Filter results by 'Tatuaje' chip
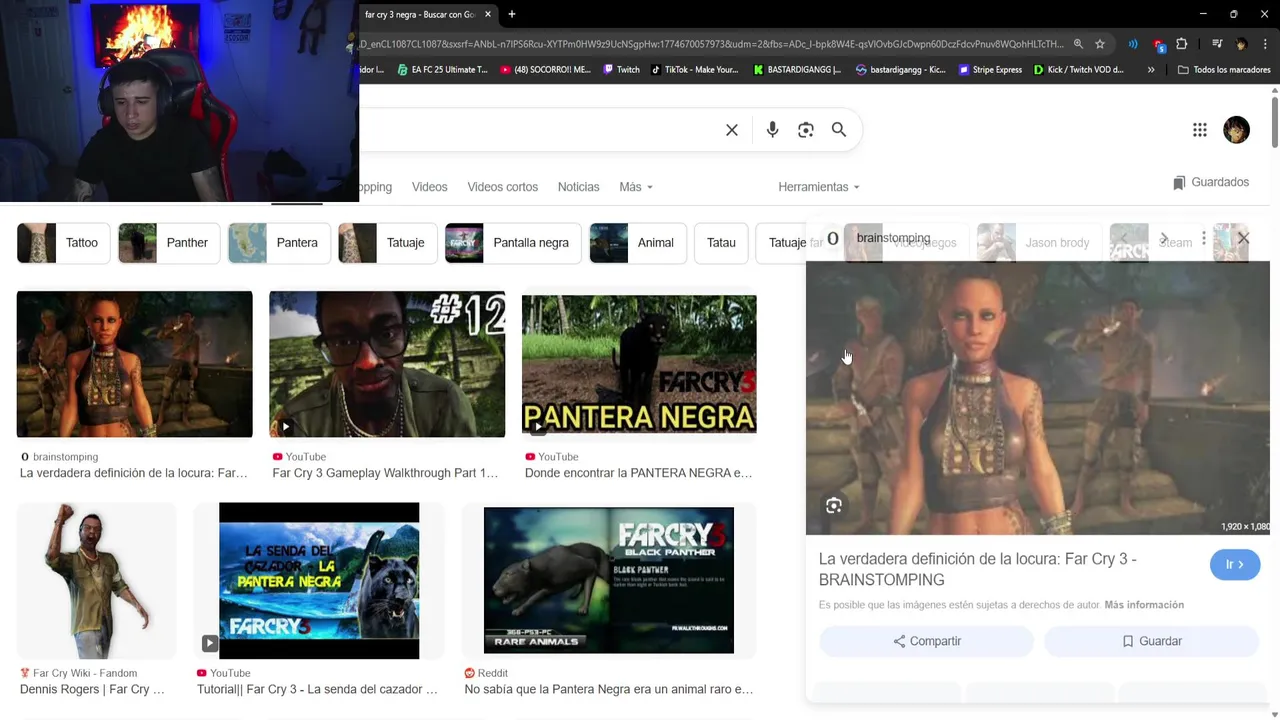1280x720 pixels. pos(388,243)
